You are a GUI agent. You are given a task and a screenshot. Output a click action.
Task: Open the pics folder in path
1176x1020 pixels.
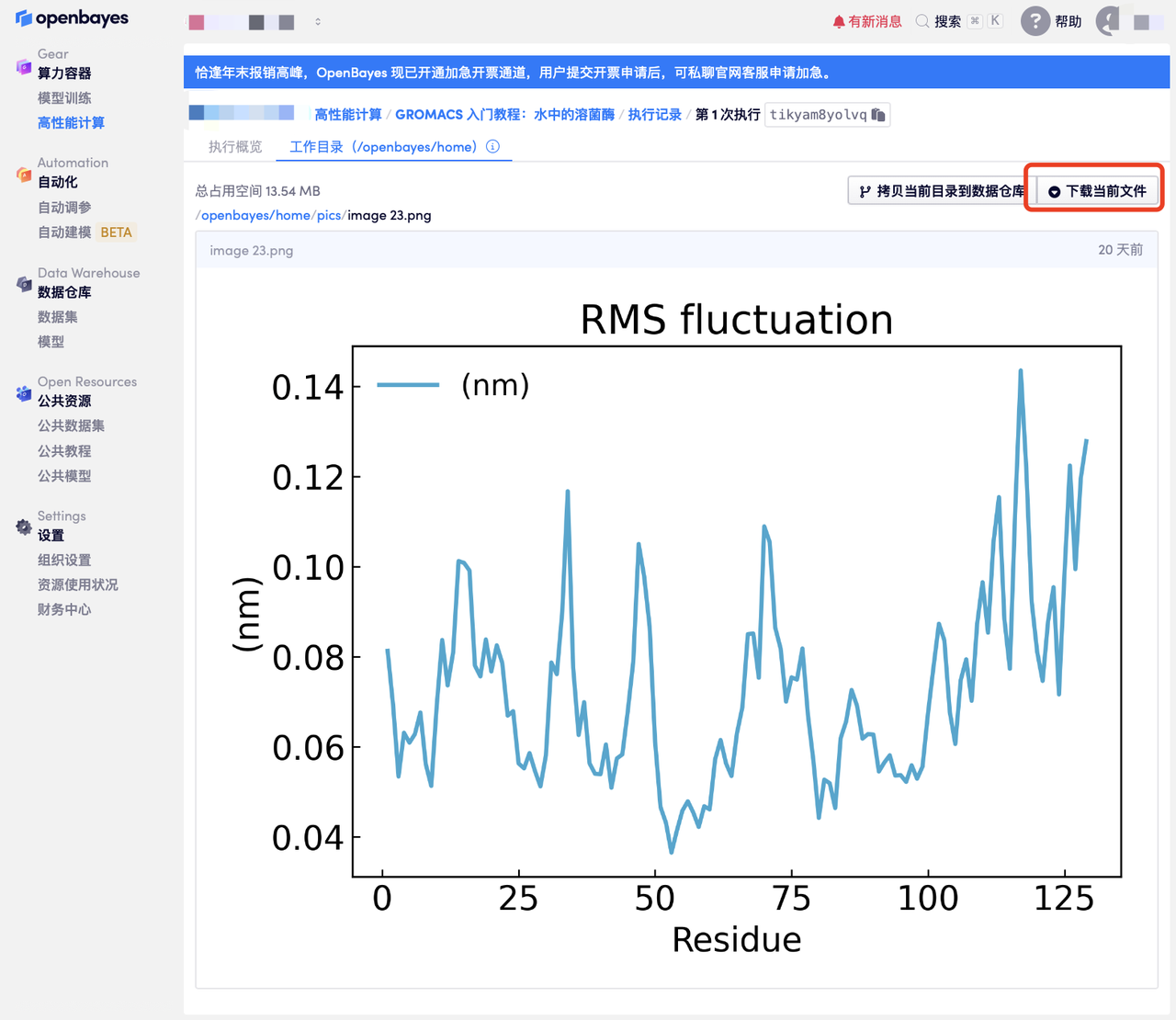328,215
